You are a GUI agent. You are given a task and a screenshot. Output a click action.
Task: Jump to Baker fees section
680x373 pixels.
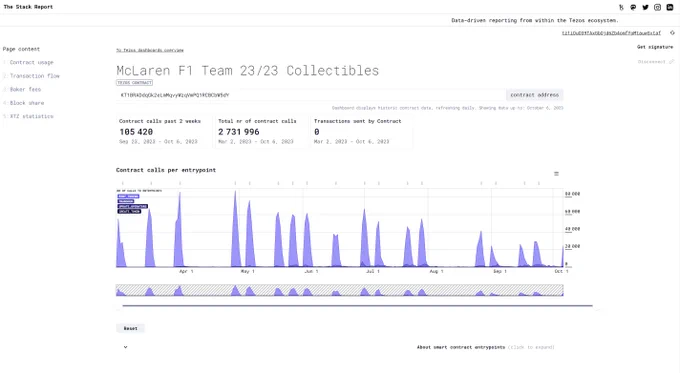[x=25, y=89]
